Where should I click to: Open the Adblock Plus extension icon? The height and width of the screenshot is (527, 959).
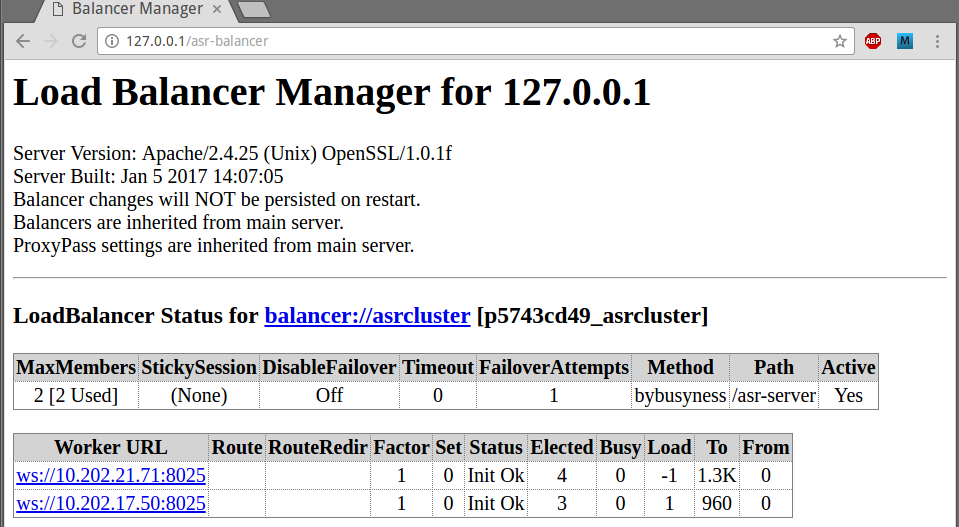[x=873, y=42]
